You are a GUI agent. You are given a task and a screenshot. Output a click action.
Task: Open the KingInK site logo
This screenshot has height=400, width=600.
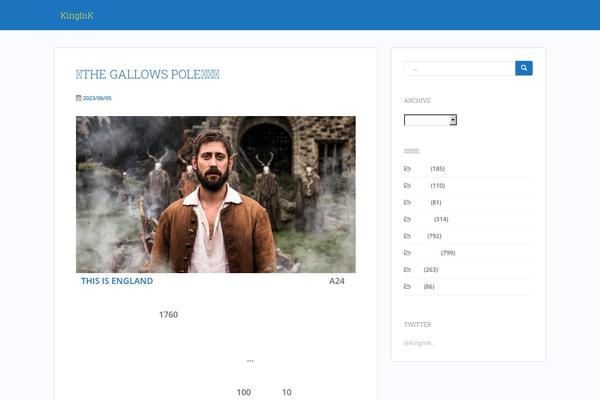point(77,15)
